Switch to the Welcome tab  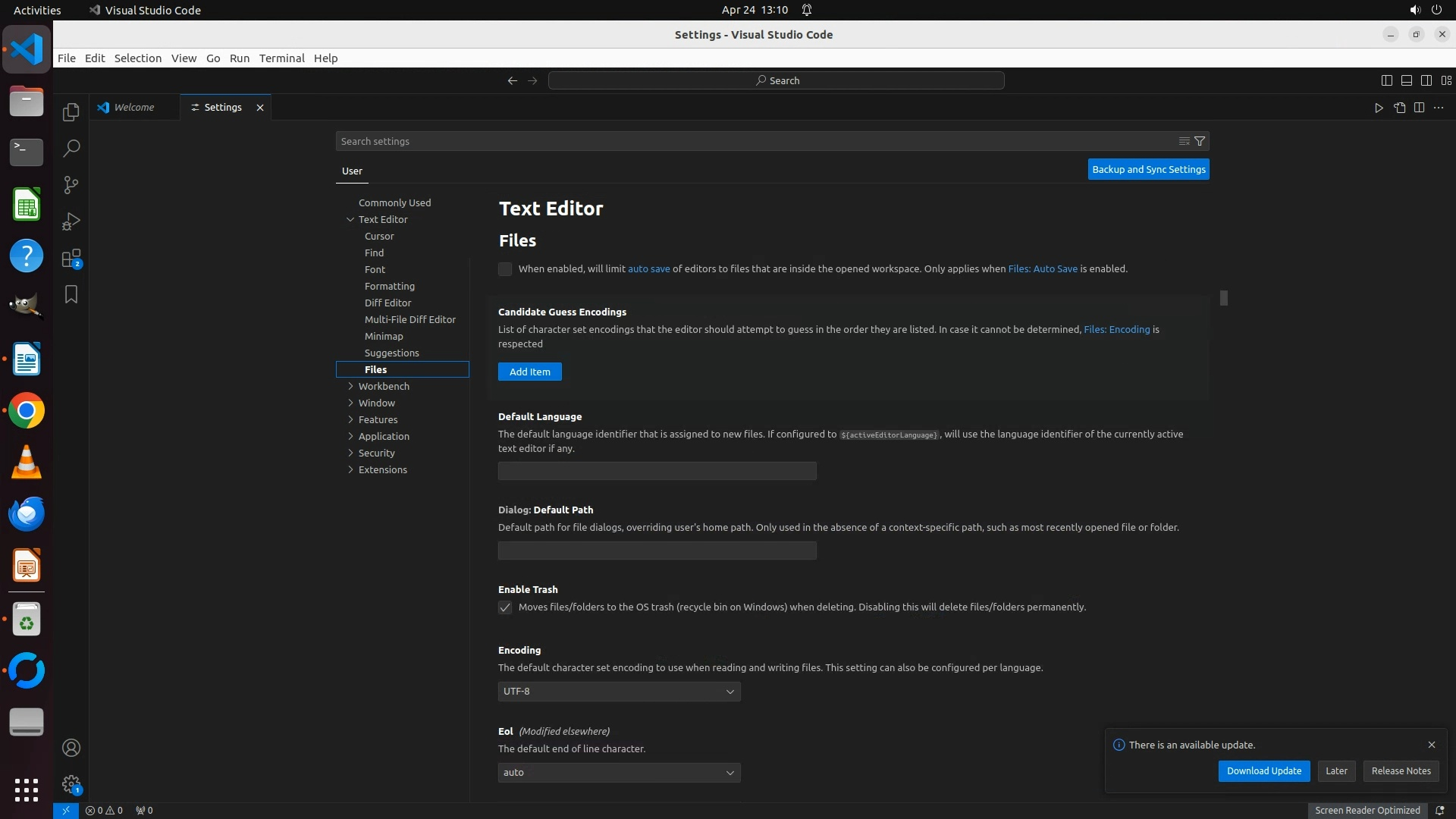coord(134,108)
